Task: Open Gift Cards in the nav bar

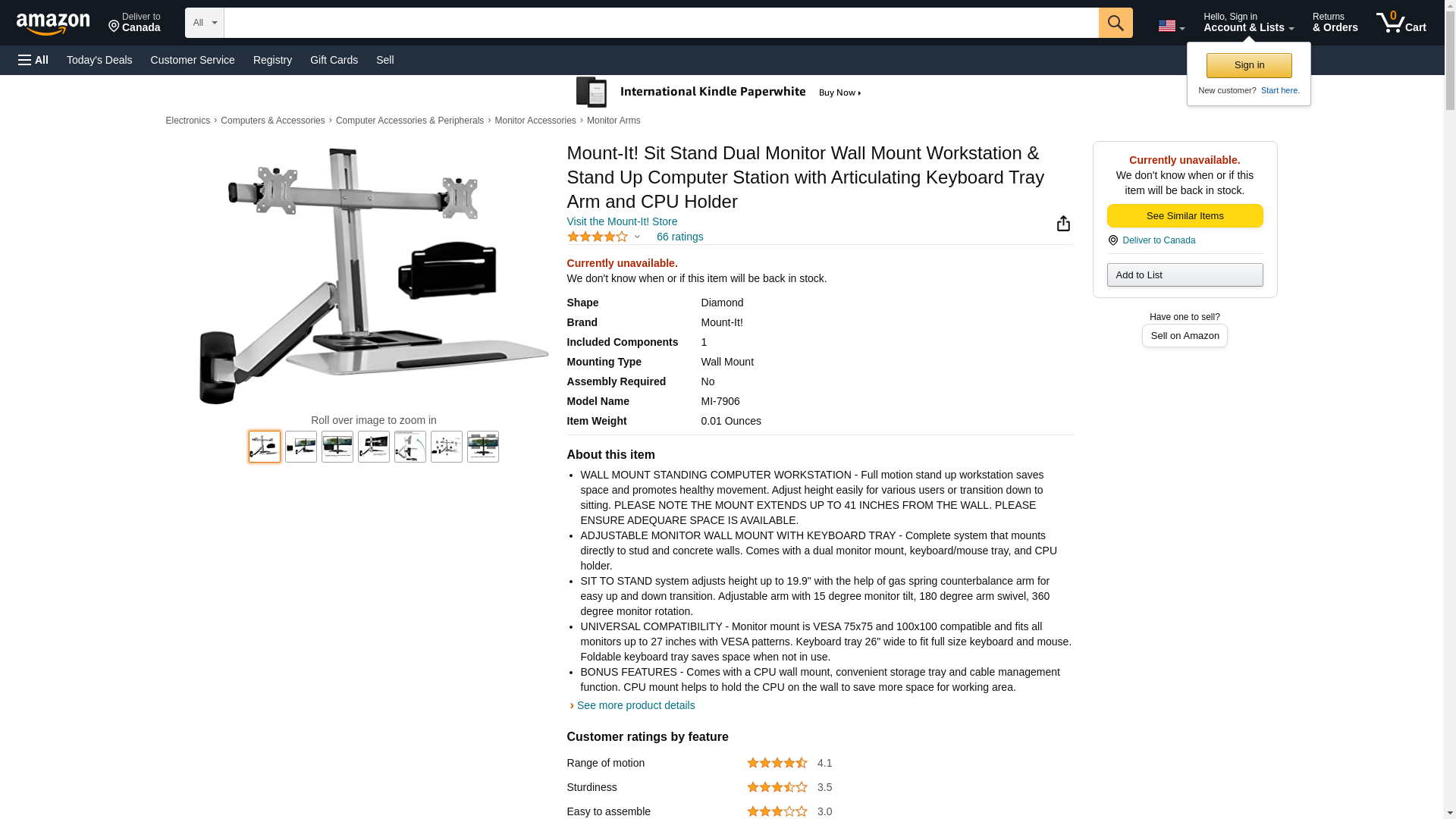Action: pyautogui.click(x=334, y=60)
